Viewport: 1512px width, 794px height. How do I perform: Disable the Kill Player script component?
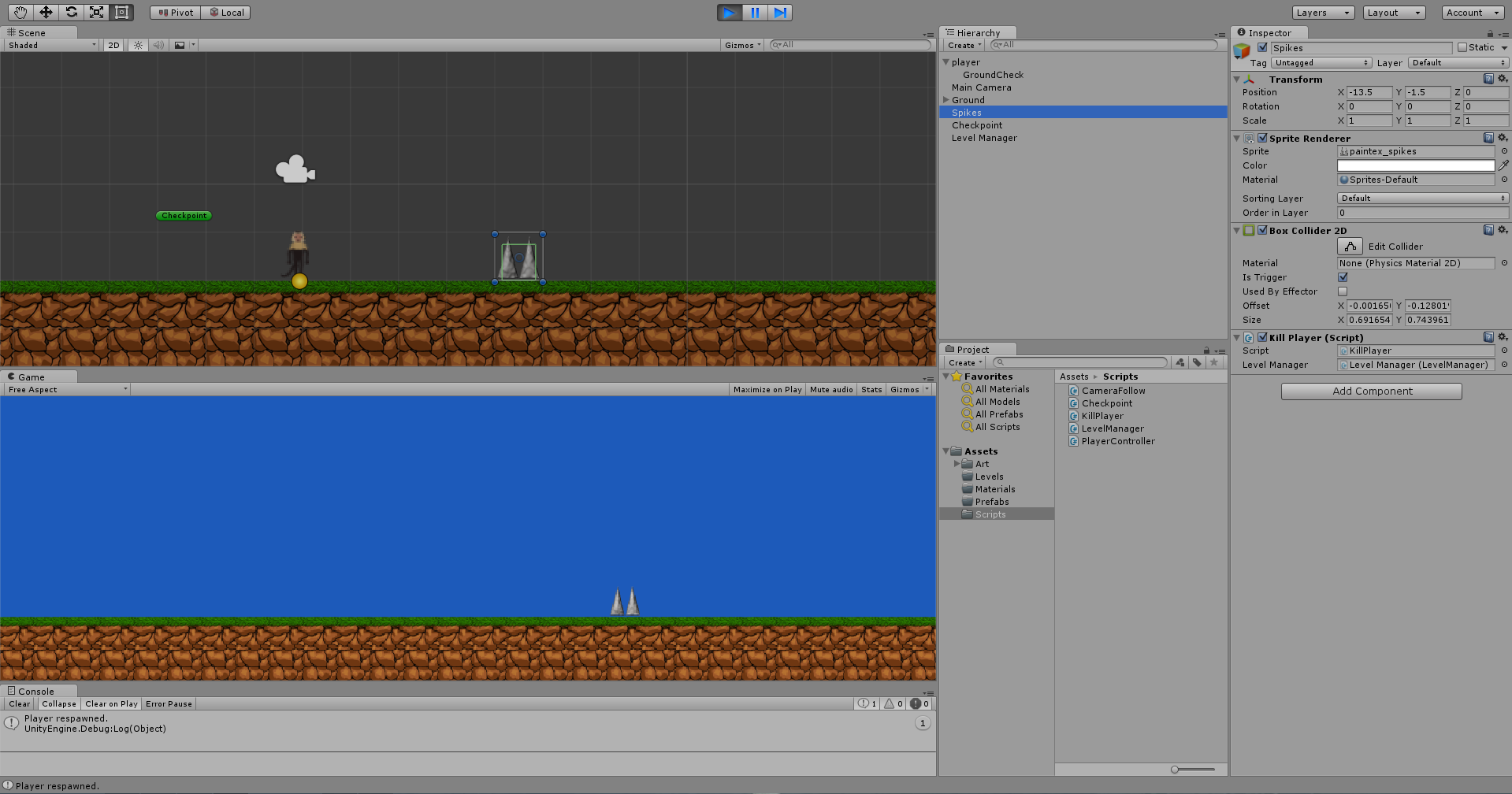click(x=1262, y=337)
